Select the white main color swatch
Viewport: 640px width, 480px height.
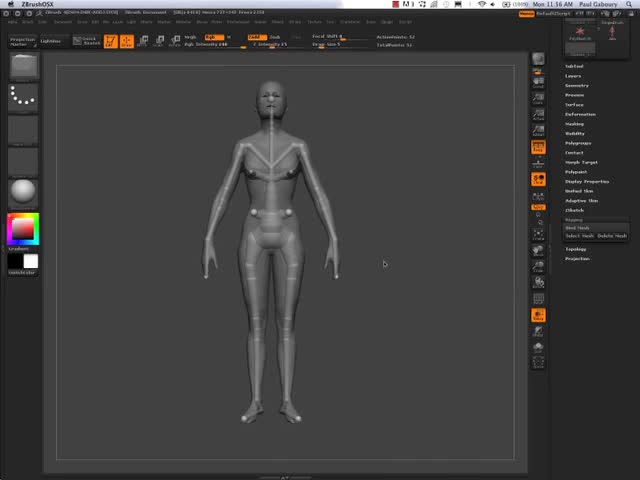pyautogui.click(x=31, y=261)
